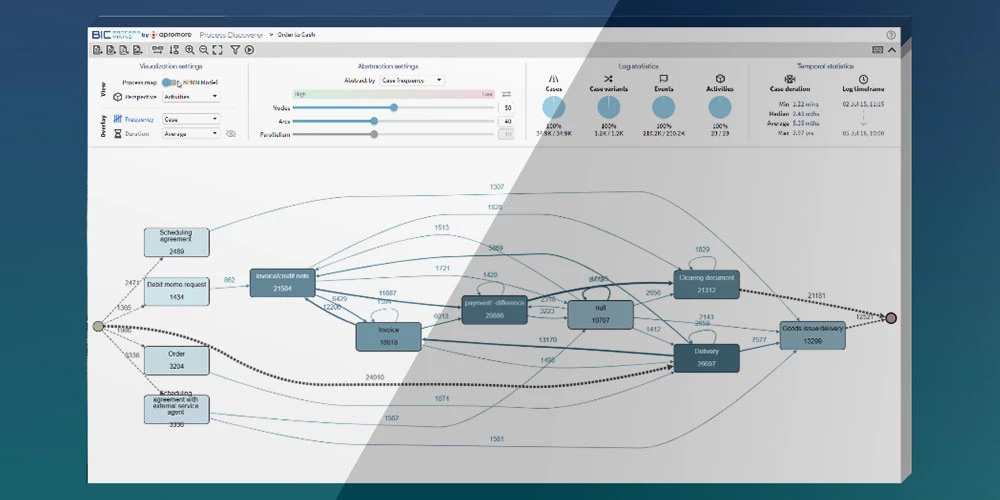Open the filter funnel tool

[235, 50]
